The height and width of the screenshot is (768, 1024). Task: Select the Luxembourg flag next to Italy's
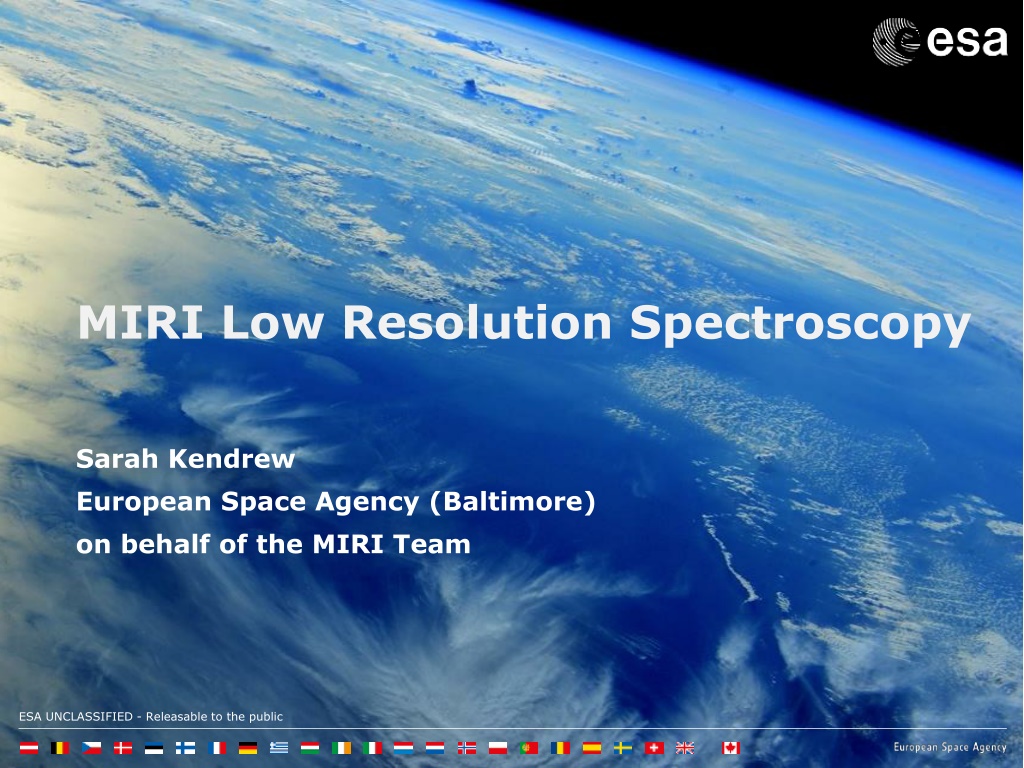[403, 748]
